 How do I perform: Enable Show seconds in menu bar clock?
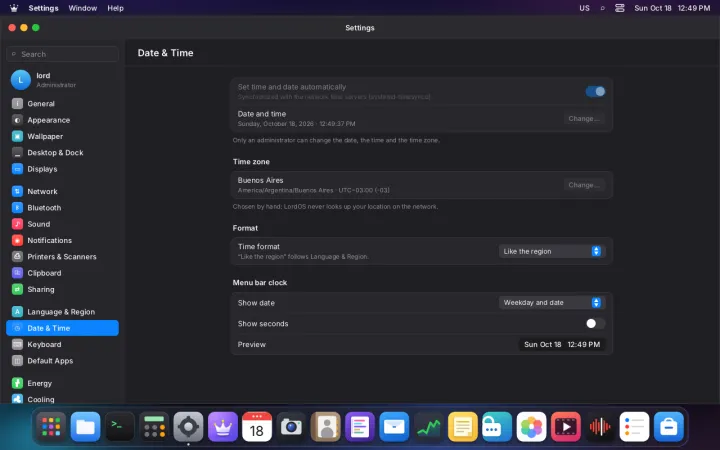(595, 324)
